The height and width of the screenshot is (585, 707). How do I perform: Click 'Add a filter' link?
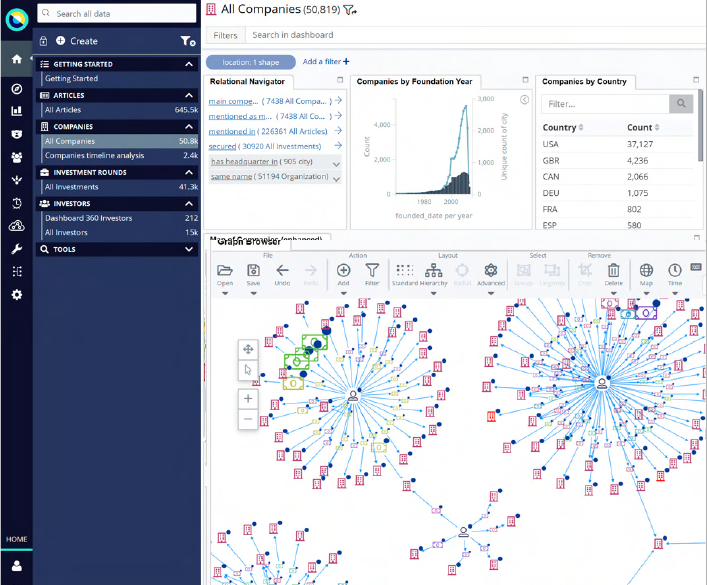326,61
